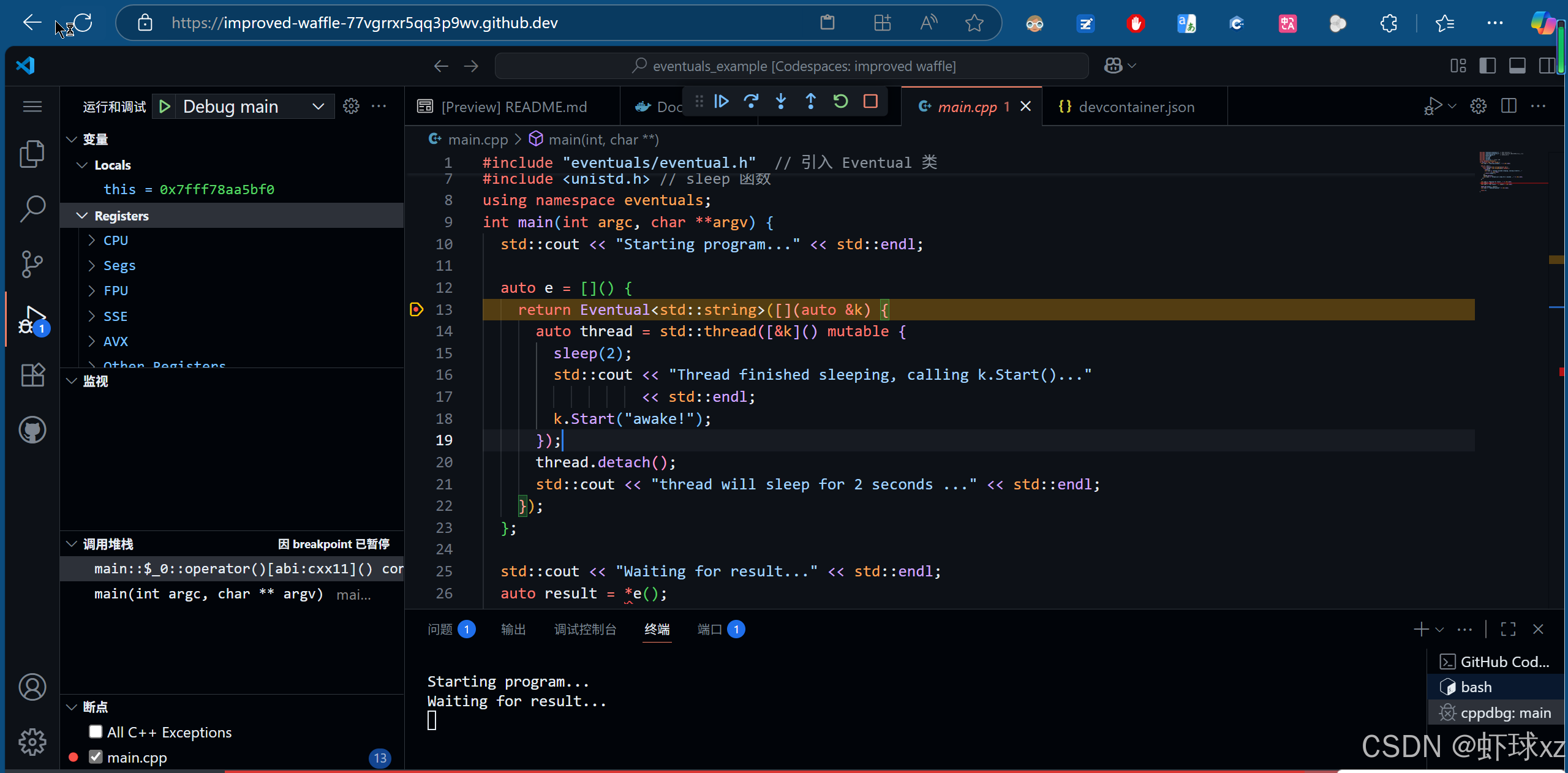This screenshot has height=773, width=1568.
Task: Select the cppdbg: main terminal entry
Action: 1496,713
